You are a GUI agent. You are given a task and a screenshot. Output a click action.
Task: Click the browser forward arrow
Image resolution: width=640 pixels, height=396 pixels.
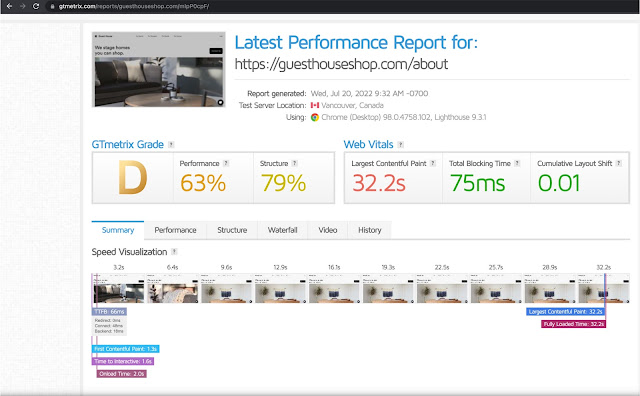pyautogui.click(x=22, y=6)
